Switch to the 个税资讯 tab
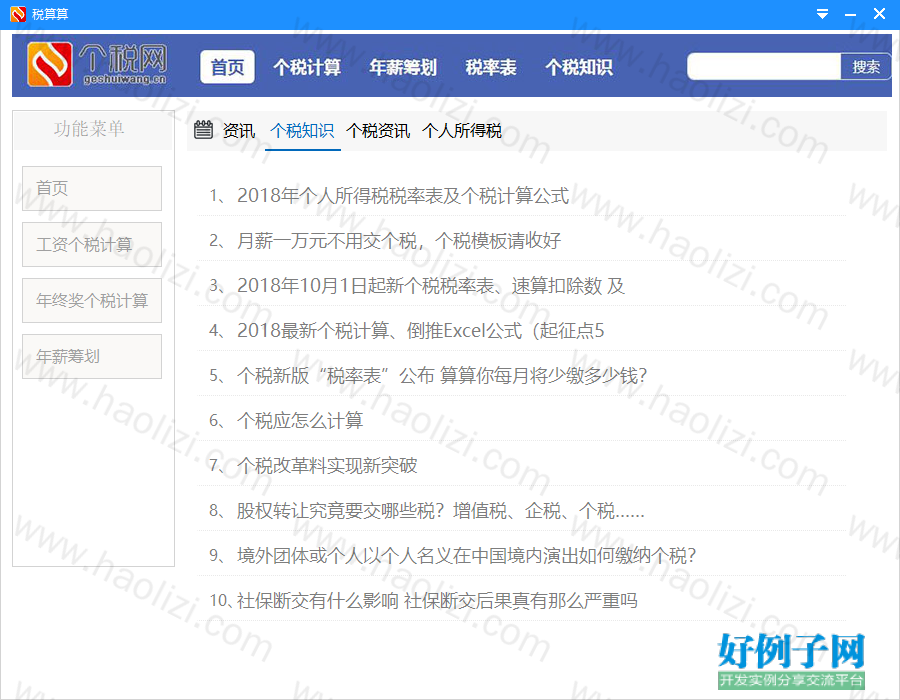 (378, 131)
